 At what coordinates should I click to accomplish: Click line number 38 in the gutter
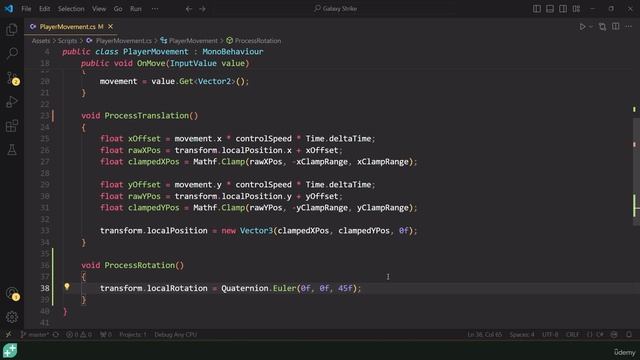click(x=45, y=288)
